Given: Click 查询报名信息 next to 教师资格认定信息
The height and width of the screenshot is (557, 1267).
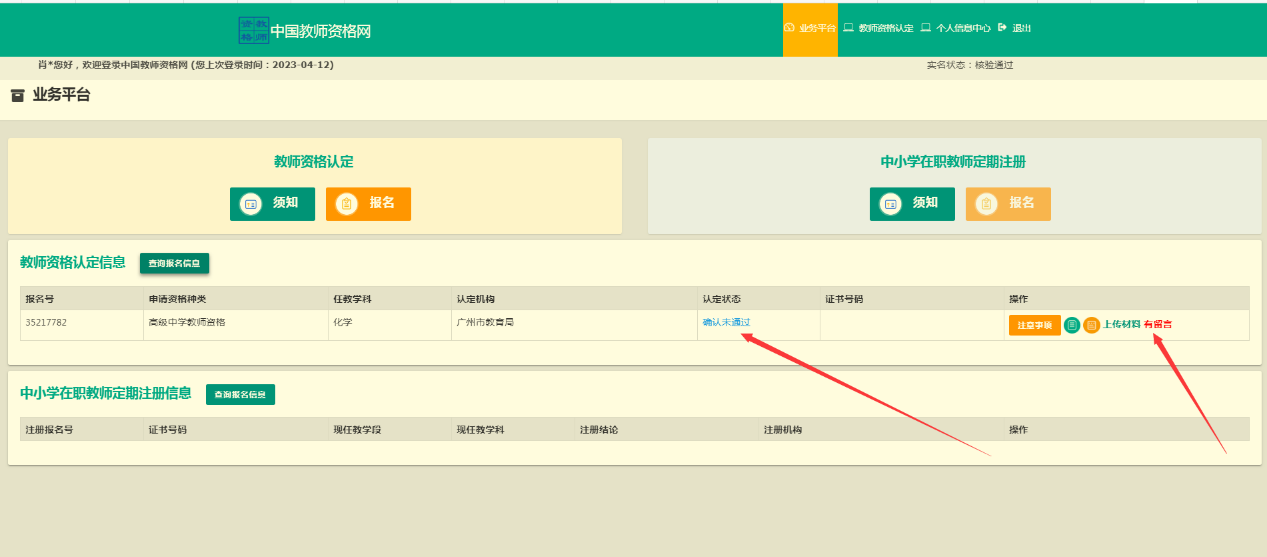Looking at the screenshot, I should pos(174,264).
